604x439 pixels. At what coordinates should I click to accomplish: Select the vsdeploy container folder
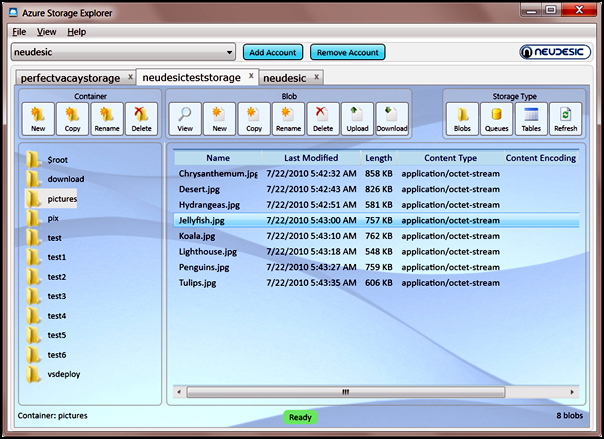pos(53,374)
